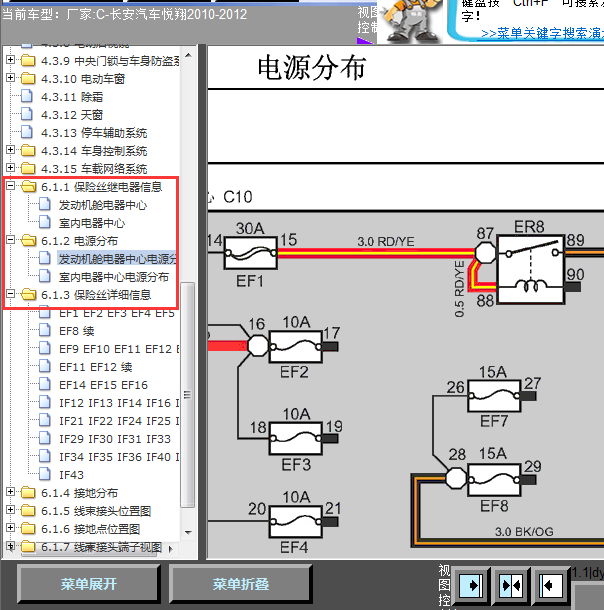The width and height of the screenshot is (604, 610).
Task: Open the IF43 page
Action: coord(71,475)
